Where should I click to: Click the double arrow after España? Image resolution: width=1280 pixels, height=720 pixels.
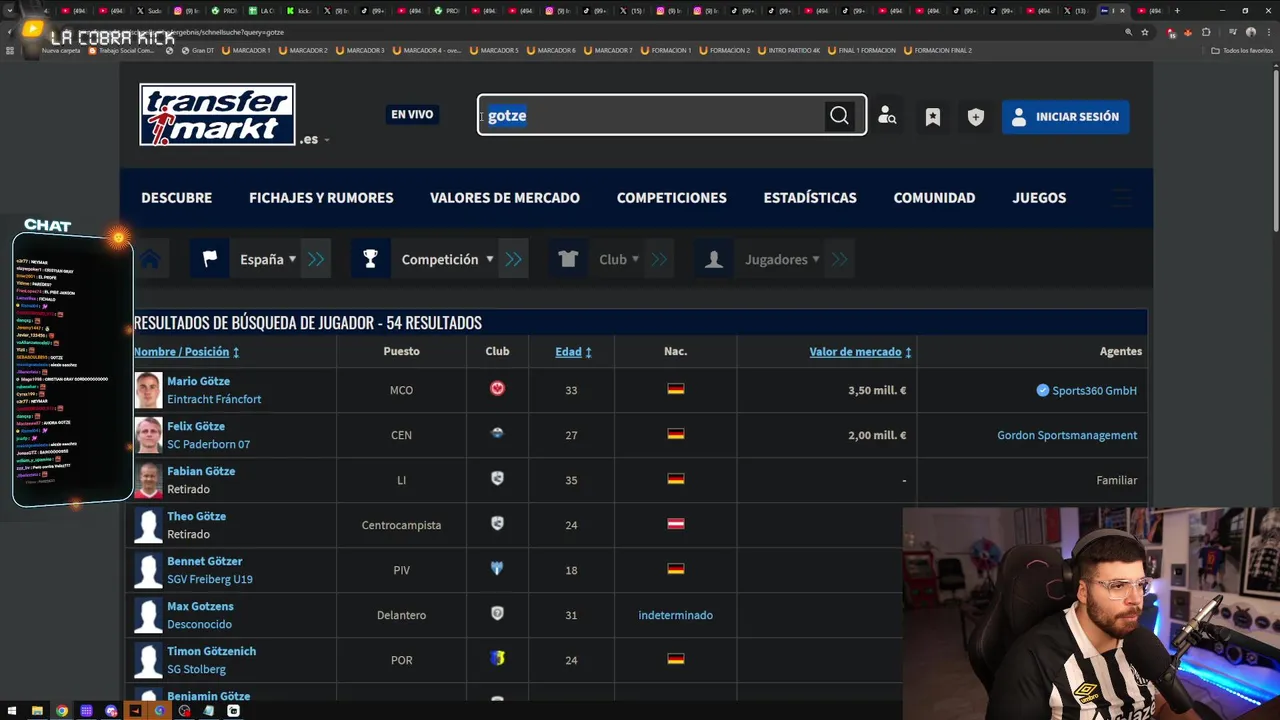pos(316,259)
